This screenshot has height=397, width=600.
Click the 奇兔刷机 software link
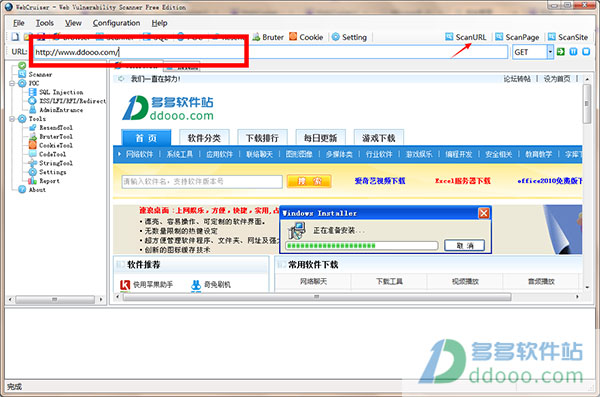[211, 284]
